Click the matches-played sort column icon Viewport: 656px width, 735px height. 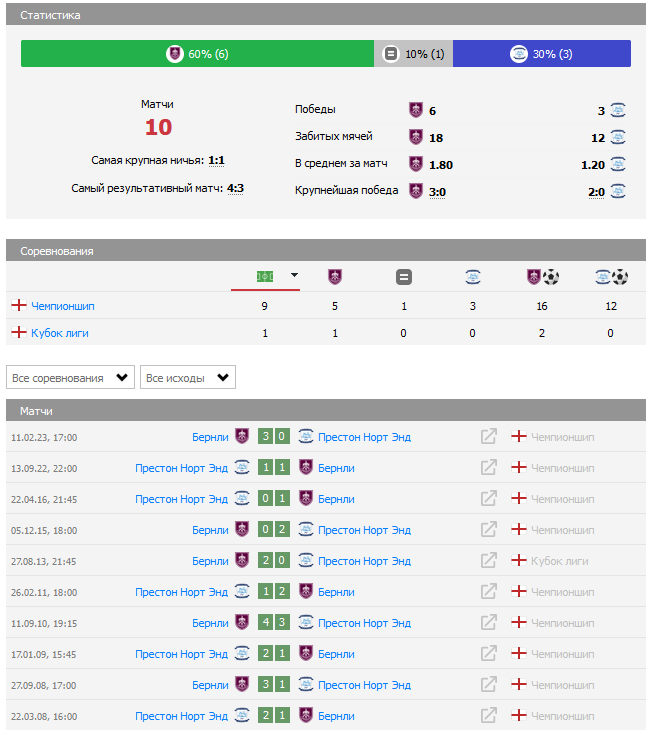pyautogui.click(x=265, y=276)
